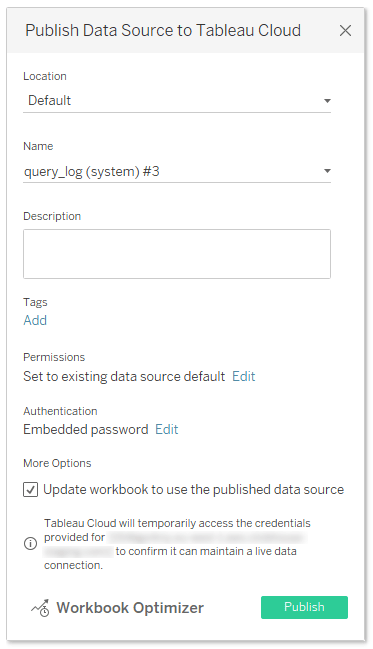
Task: Click the Set to existing data source default text
Action: [124, 376]
